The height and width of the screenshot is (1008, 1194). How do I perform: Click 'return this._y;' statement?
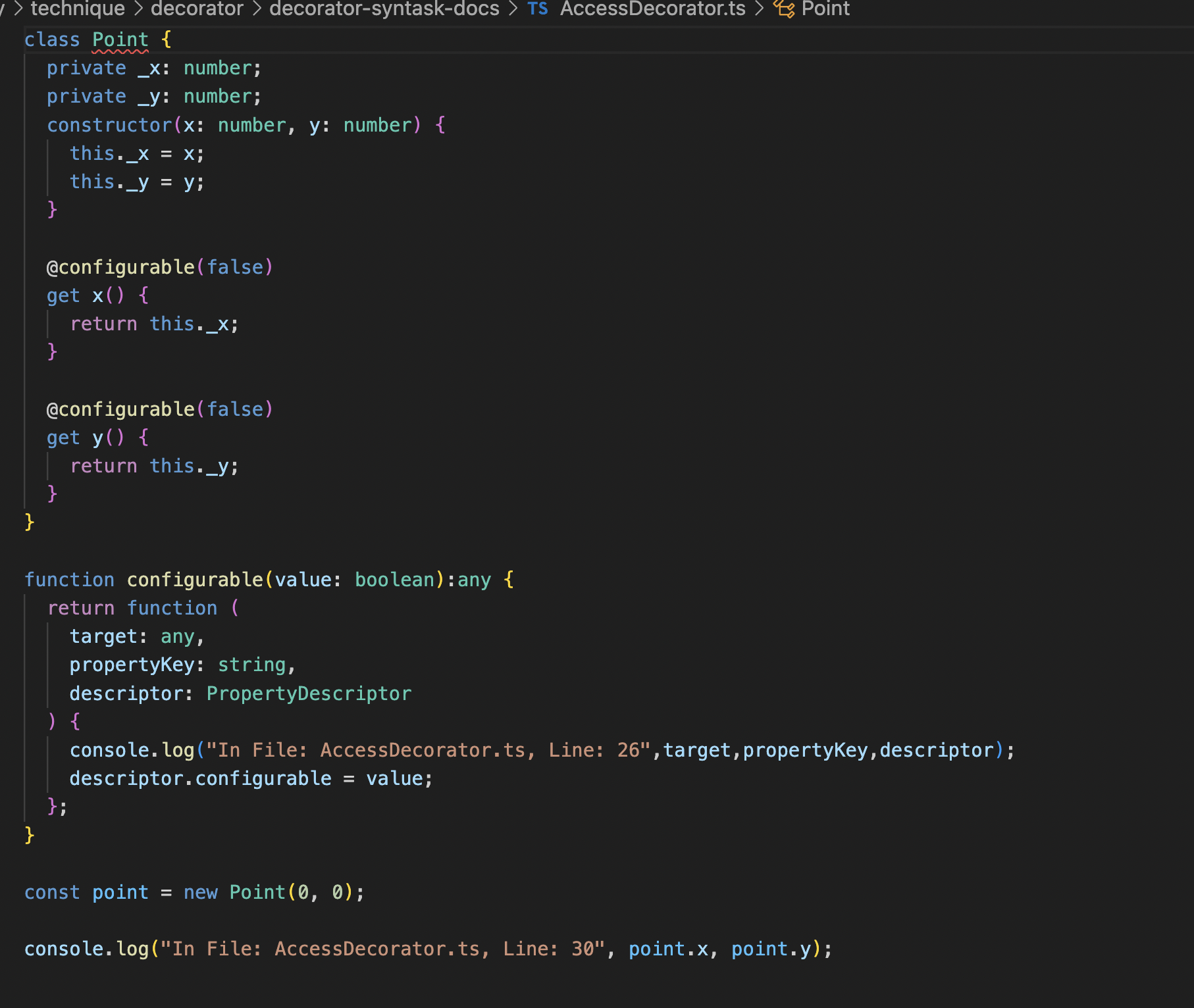(155, 466)
